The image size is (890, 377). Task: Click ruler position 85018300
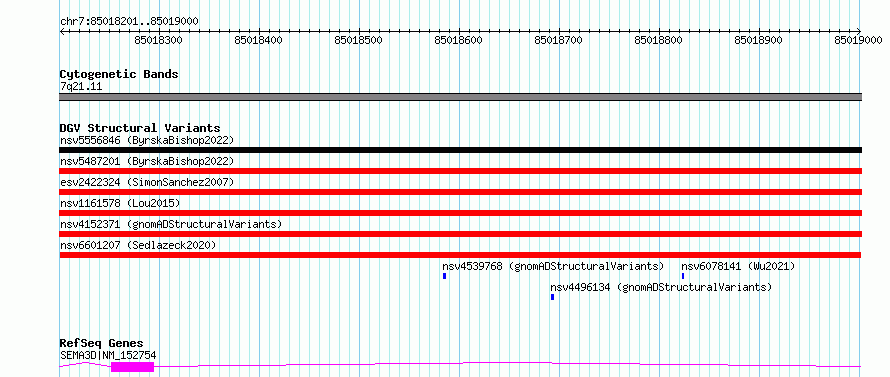tap(159, 40)
